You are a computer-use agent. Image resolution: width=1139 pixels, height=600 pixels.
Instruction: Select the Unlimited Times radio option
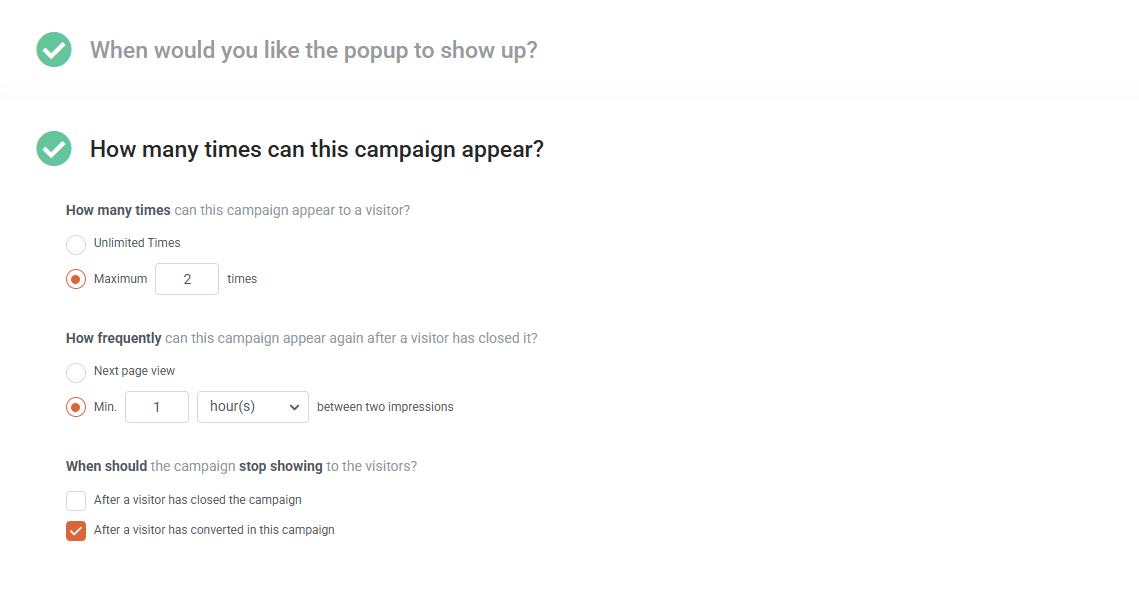coord(76,244)
